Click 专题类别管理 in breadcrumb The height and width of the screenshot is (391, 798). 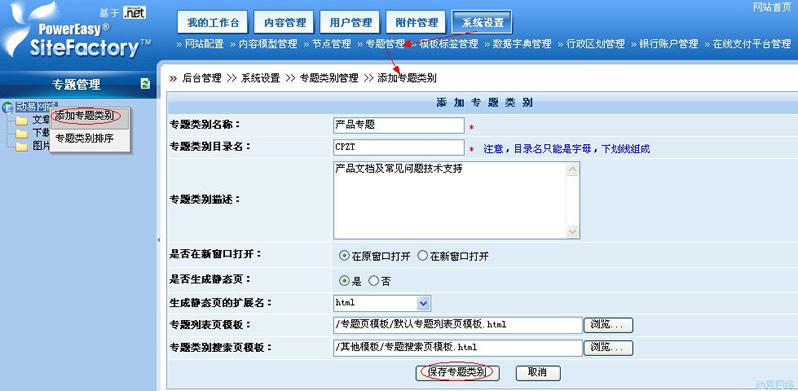coord(329,78)
